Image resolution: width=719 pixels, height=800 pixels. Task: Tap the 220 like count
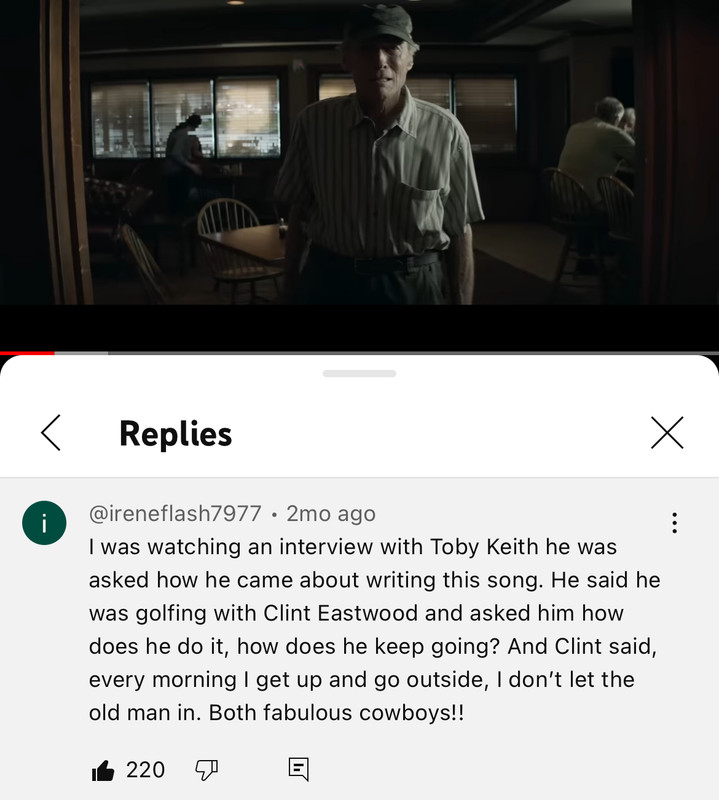click(x=145, y=770)
